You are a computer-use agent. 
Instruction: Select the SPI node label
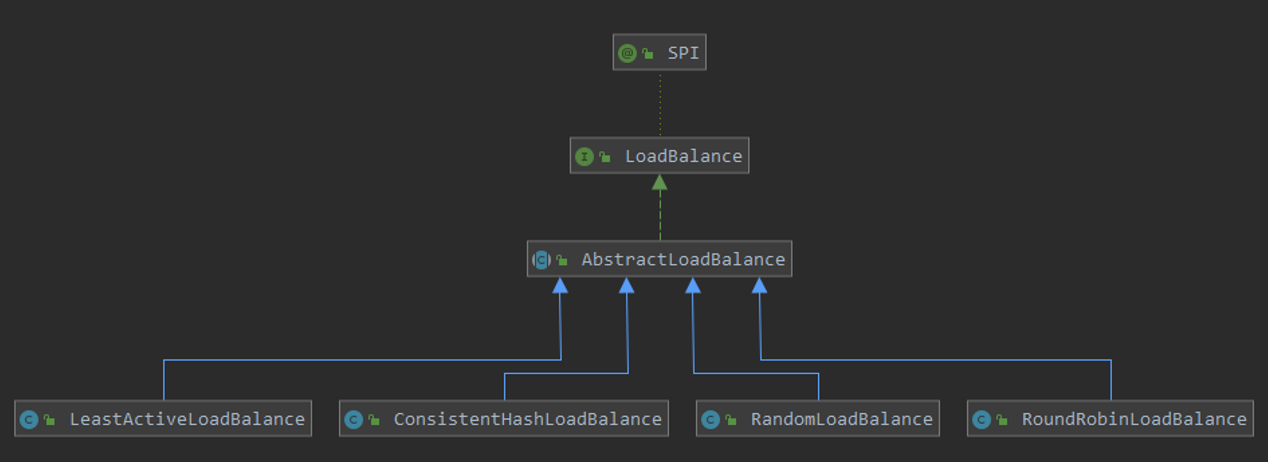click(683, 53)
